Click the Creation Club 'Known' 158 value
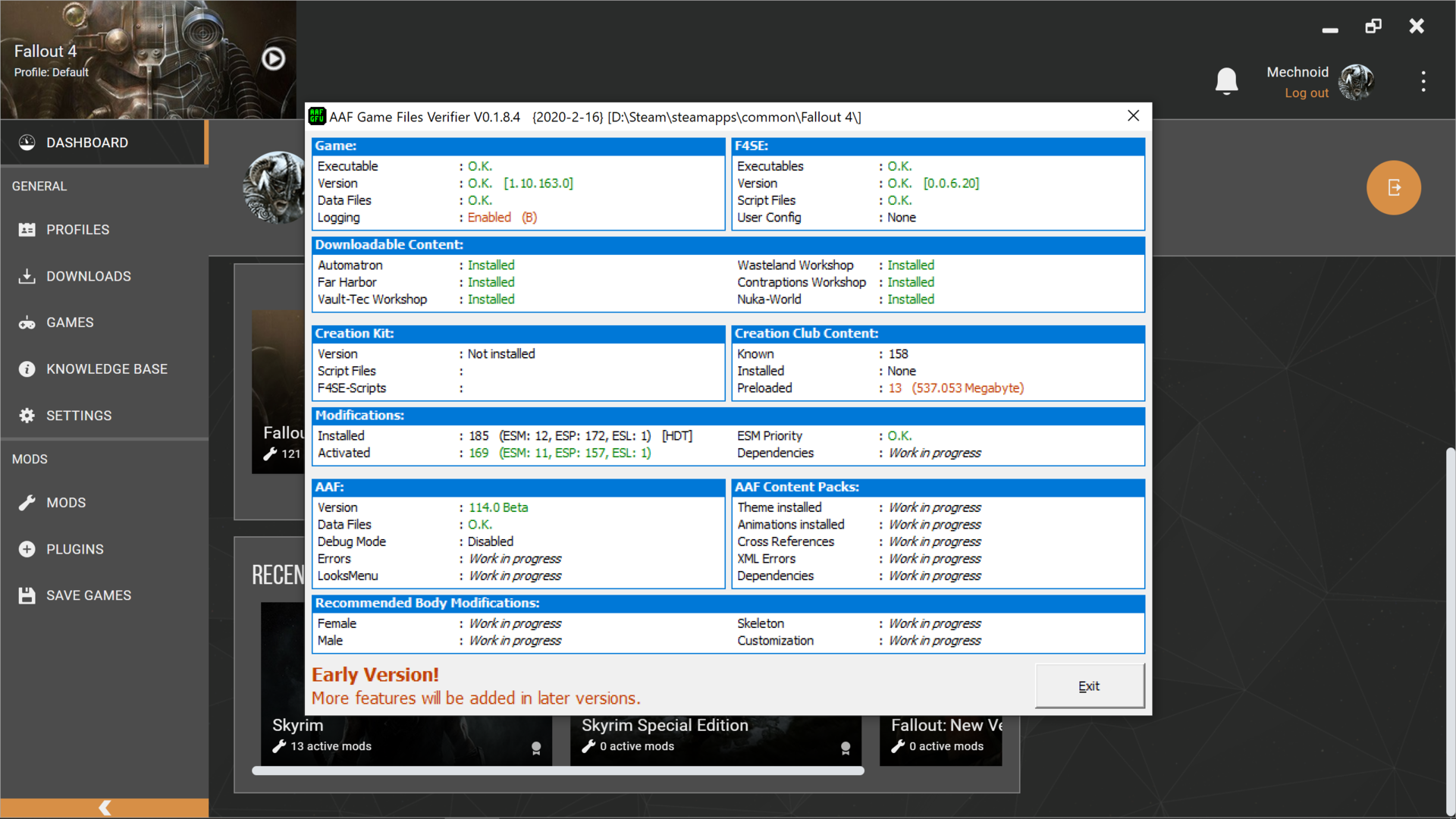Image resolution: width=1456 pixels, height=819 pixels. (898, 354)
